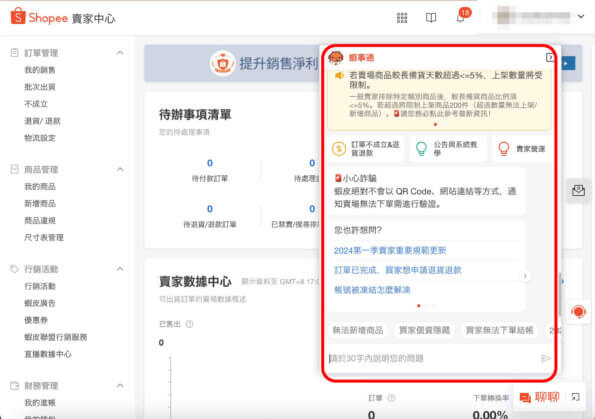The image size is (595, 419).
Task: Open the book guide icon in header
Action: (x=431, y=17)
